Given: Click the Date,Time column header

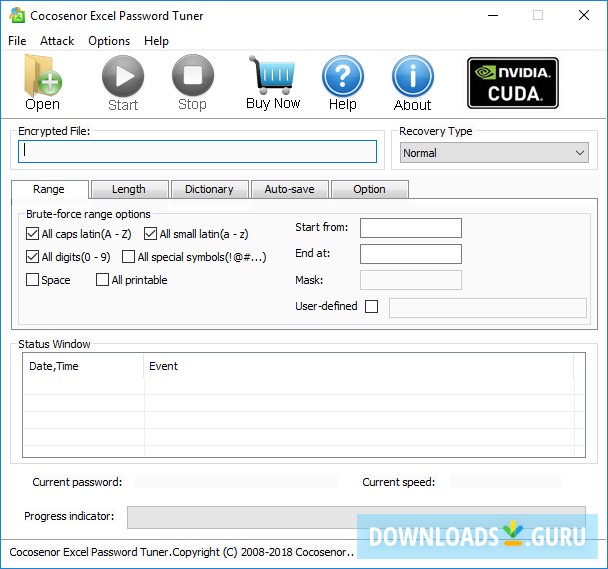Looking at the screenshot, I should click(83, 366).
